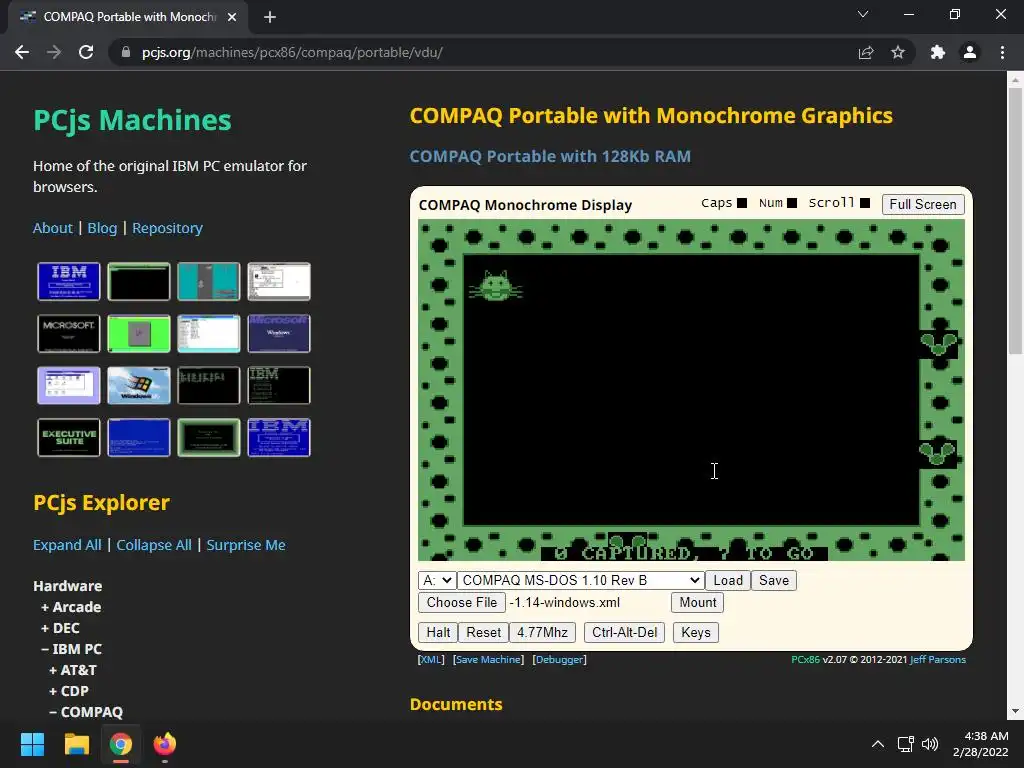Close the COMPAQ Portable tab

click(232, 17)
